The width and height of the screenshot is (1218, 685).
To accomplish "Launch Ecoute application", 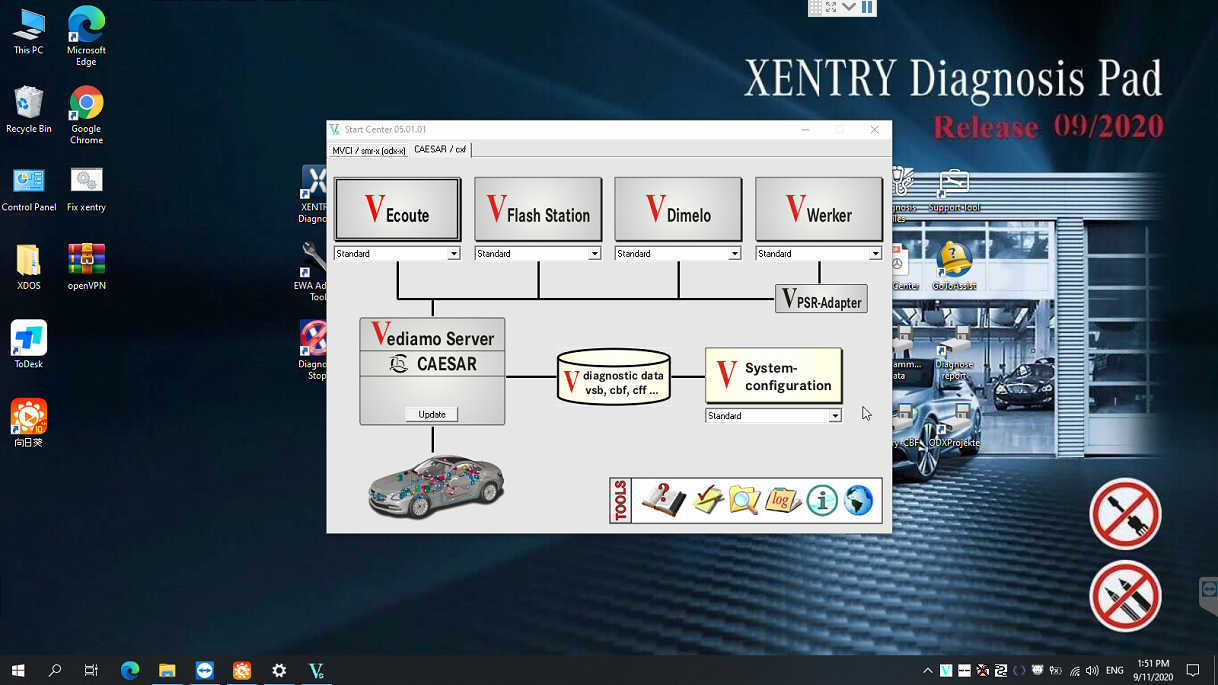I will coord(397,209).
